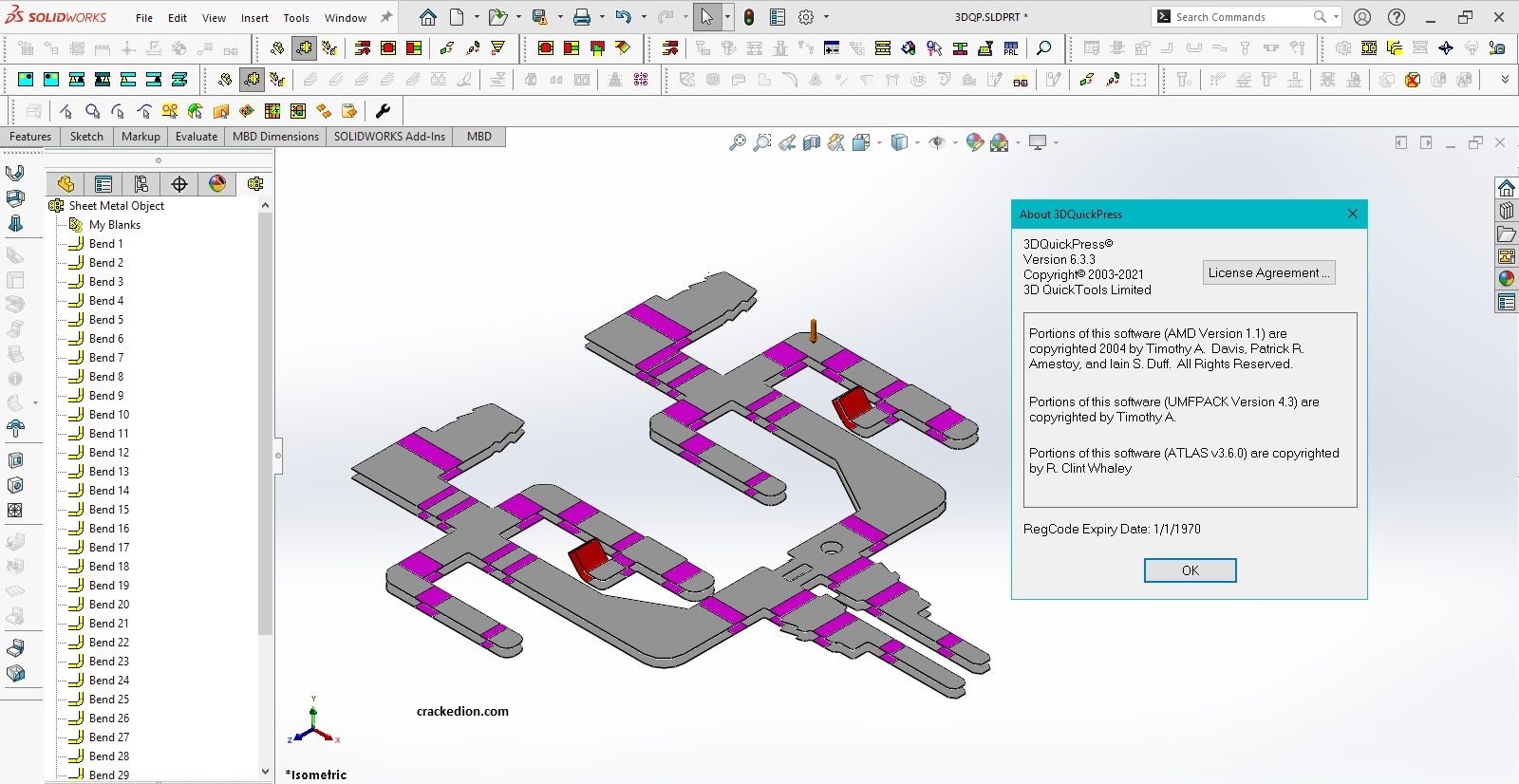Open the DimXpertManager crosshair tab icon
Screen dimensions: 1519x784
(179, 183)
